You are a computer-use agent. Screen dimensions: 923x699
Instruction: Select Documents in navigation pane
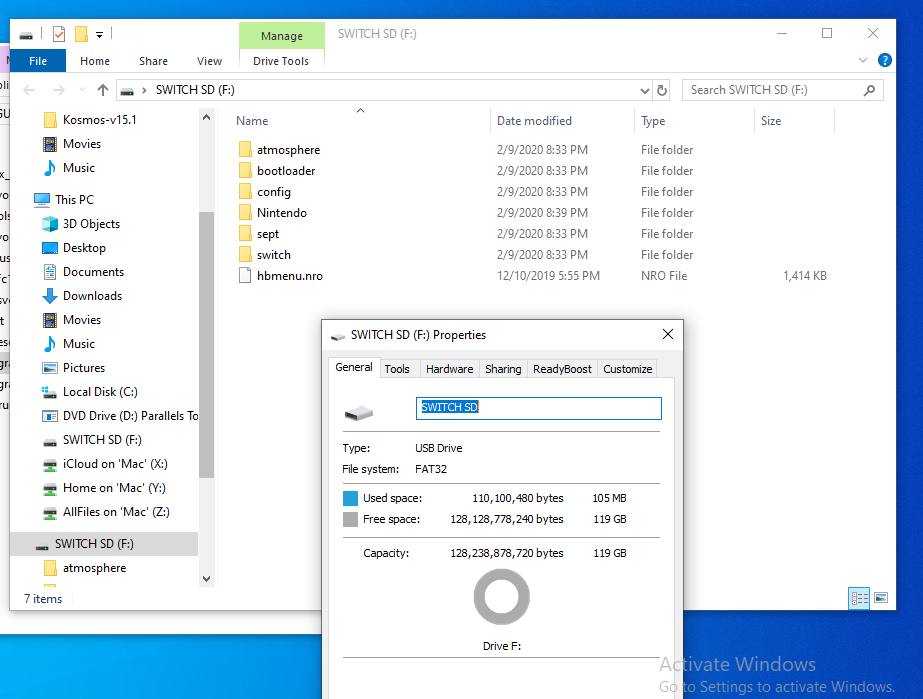pos(93,271)
